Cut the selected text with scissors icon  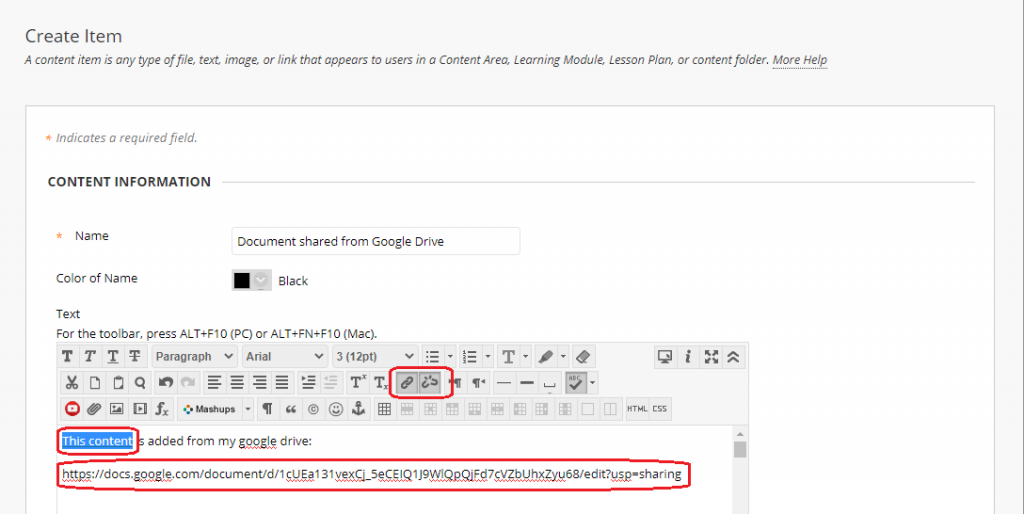coord(72,383)
